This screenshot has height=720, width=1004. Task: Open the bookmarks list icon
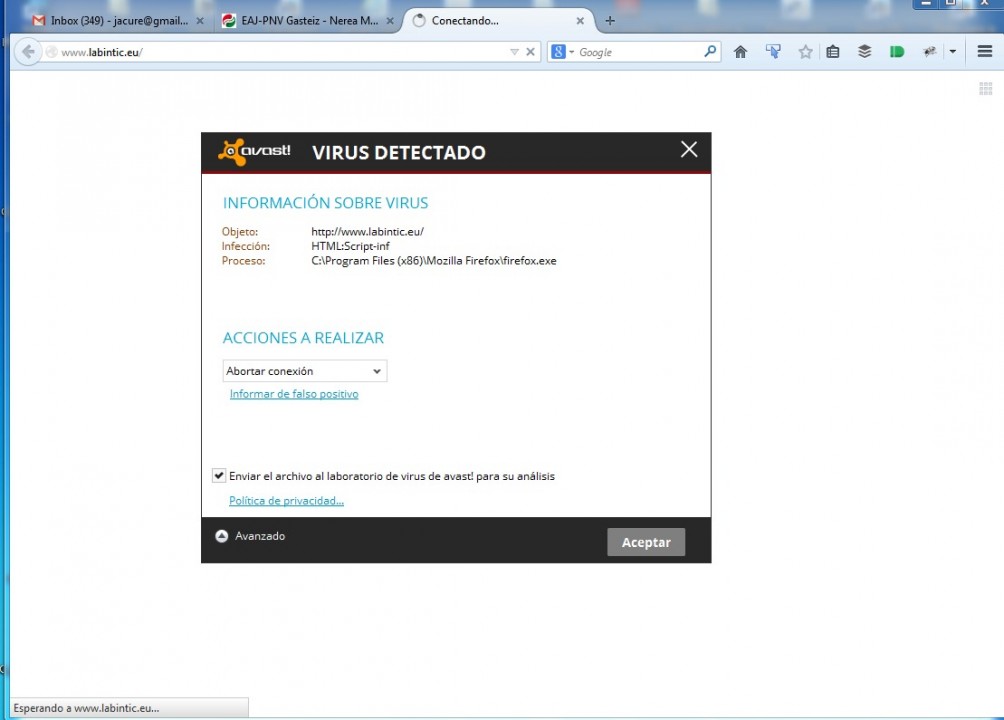[833, 52]
